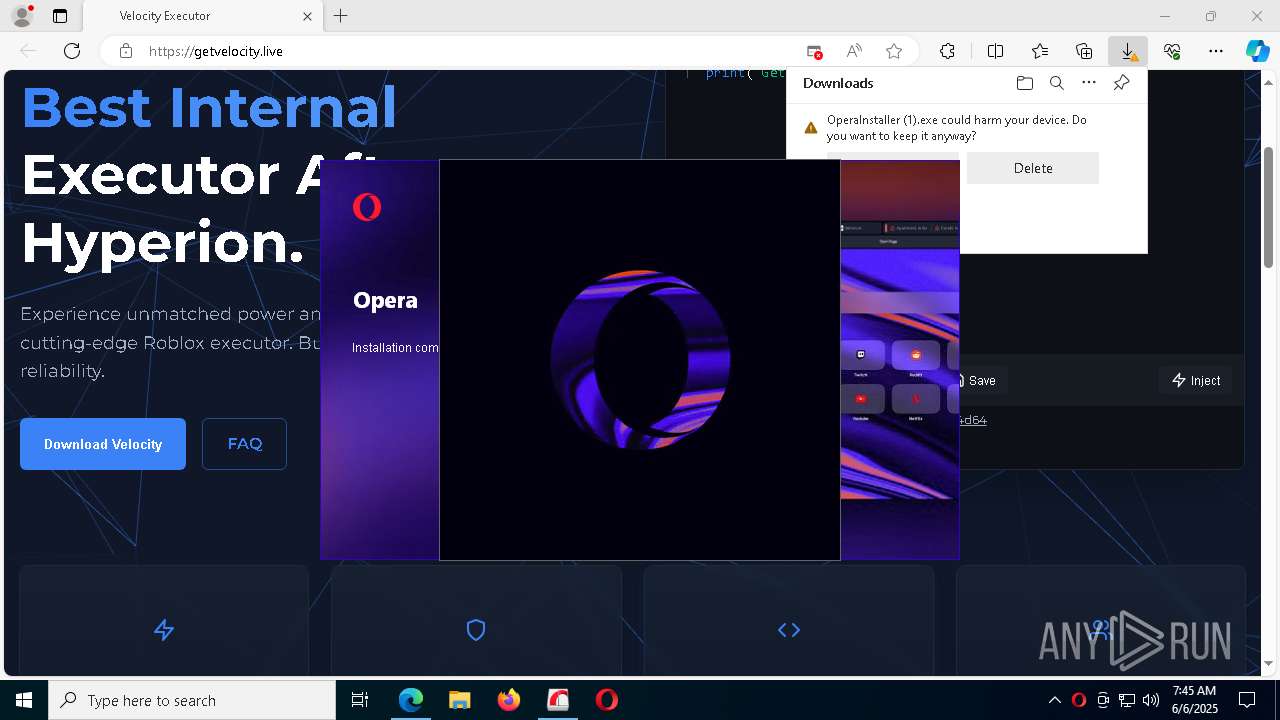Open Edge Settings and more menu
The width and height of the screenshot is (1280, 720).
point(1216,51)
